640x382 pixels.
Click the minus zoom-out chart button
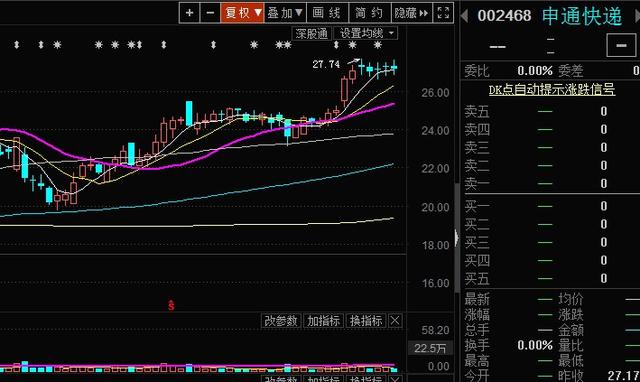210,13
